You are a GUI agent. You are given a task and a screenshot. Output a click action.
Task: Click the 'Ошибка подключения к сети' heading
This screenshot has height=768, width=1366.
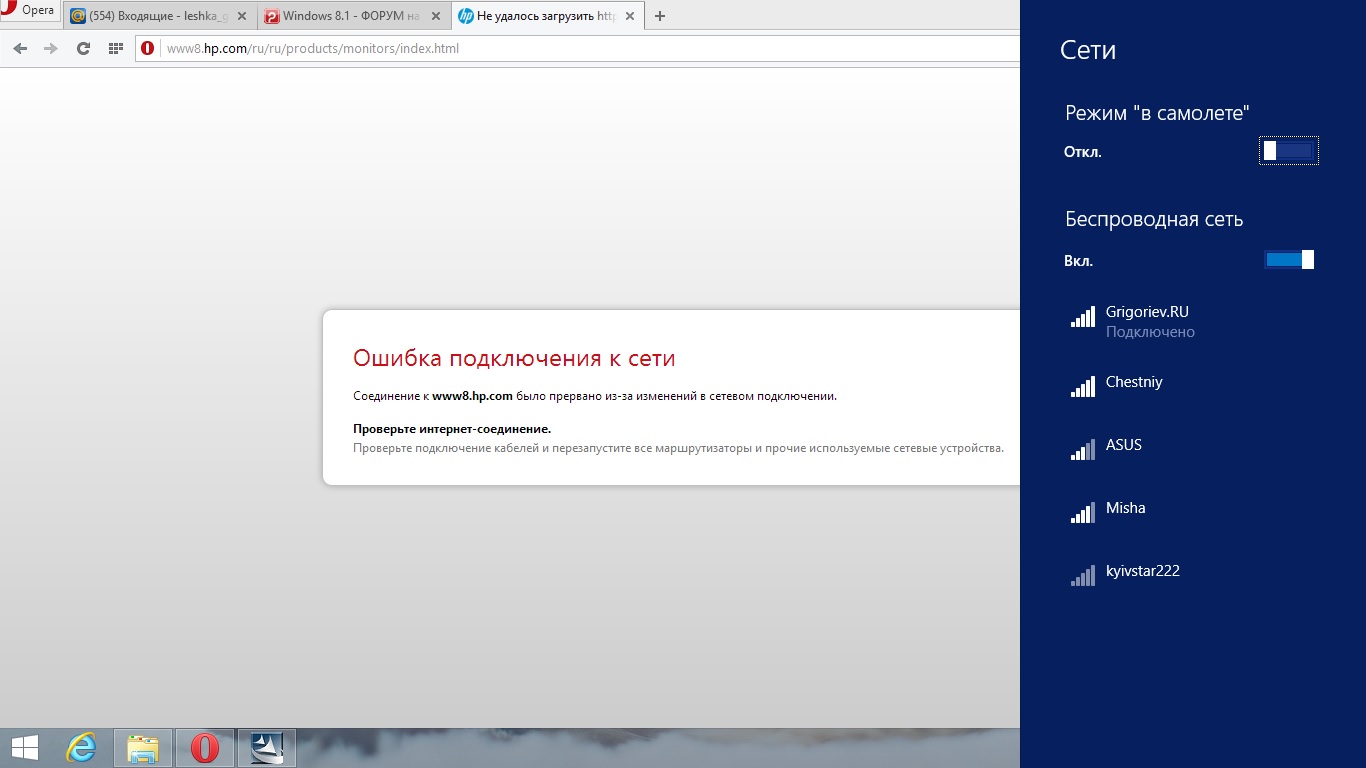(514, 358)
